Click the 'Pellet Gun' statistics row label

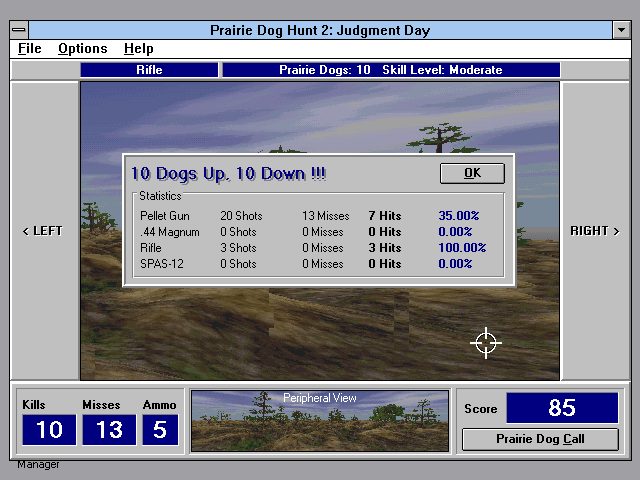(164, 216)
